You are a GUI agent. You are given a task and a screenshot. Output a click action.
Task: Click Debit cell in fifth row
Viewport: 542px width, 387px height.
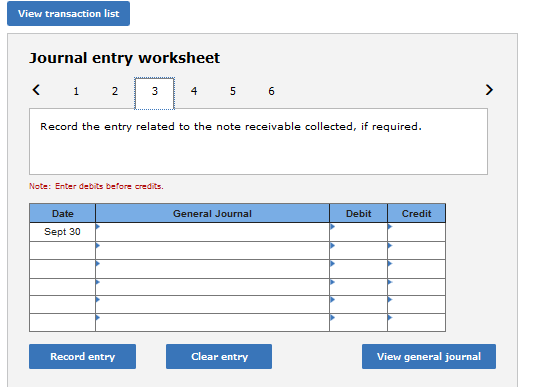click(358, 305)
